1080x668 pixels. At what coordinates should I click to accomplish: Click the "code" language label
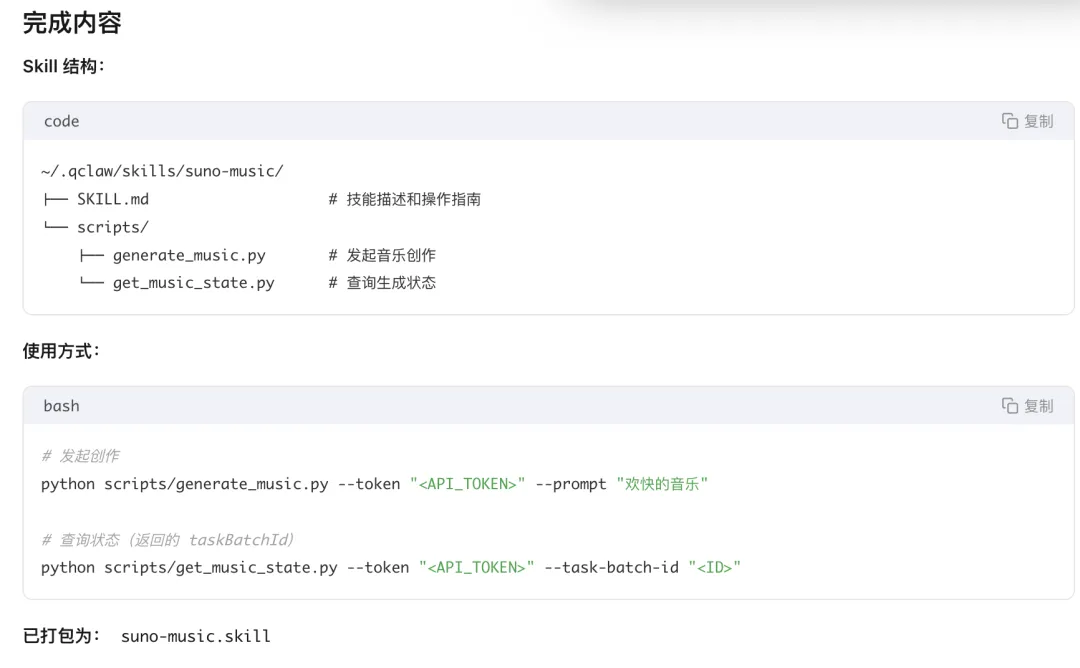(61, 121)
